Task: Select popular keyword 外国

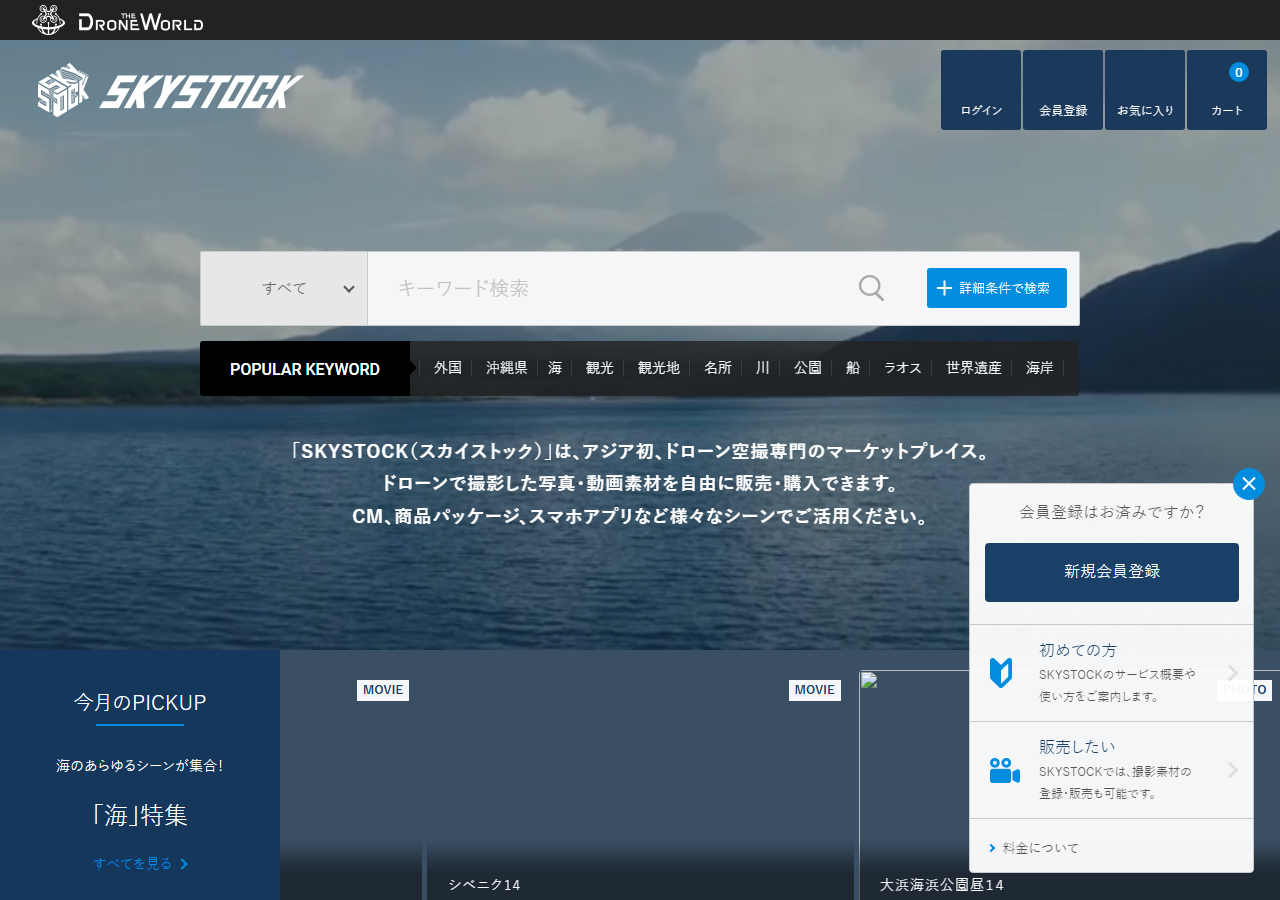Action: pyautogui.click(x=448, y=368)
